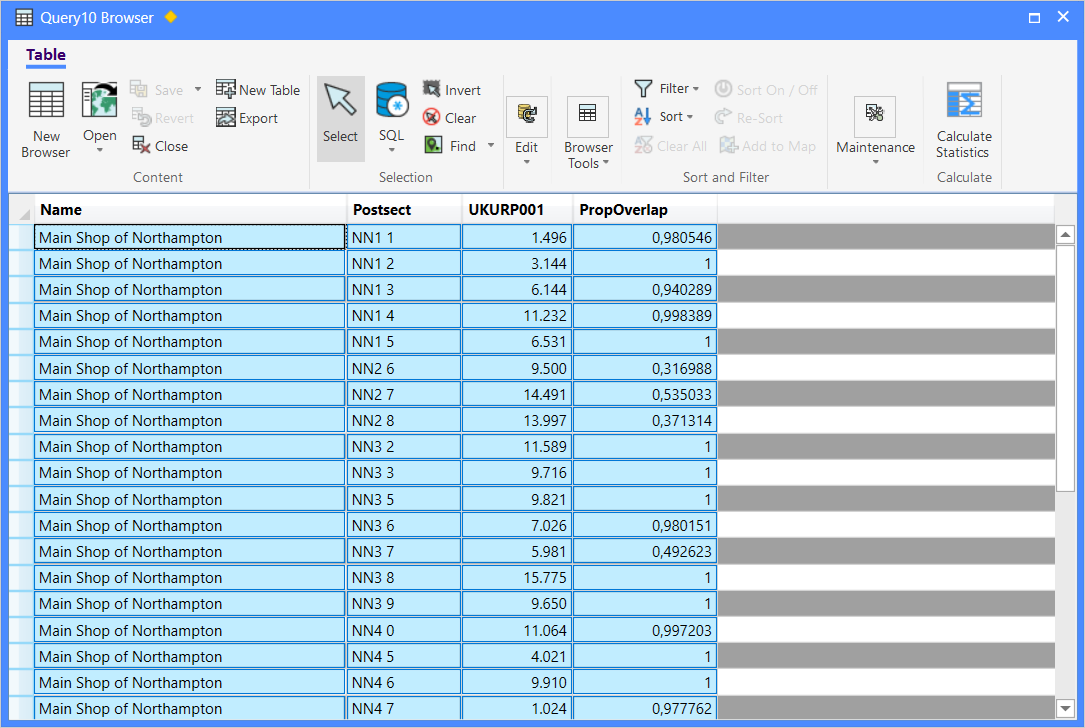Click the PropOverlap value 0,977762

[645, 709]
